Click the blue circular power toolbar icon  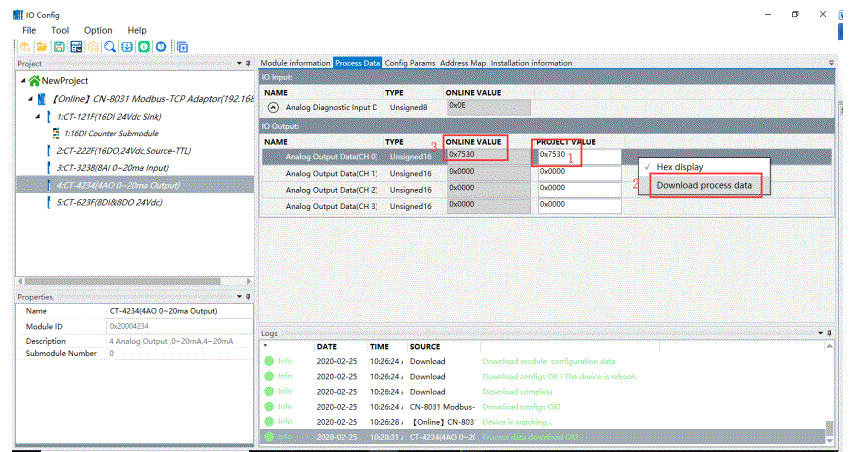161,47
